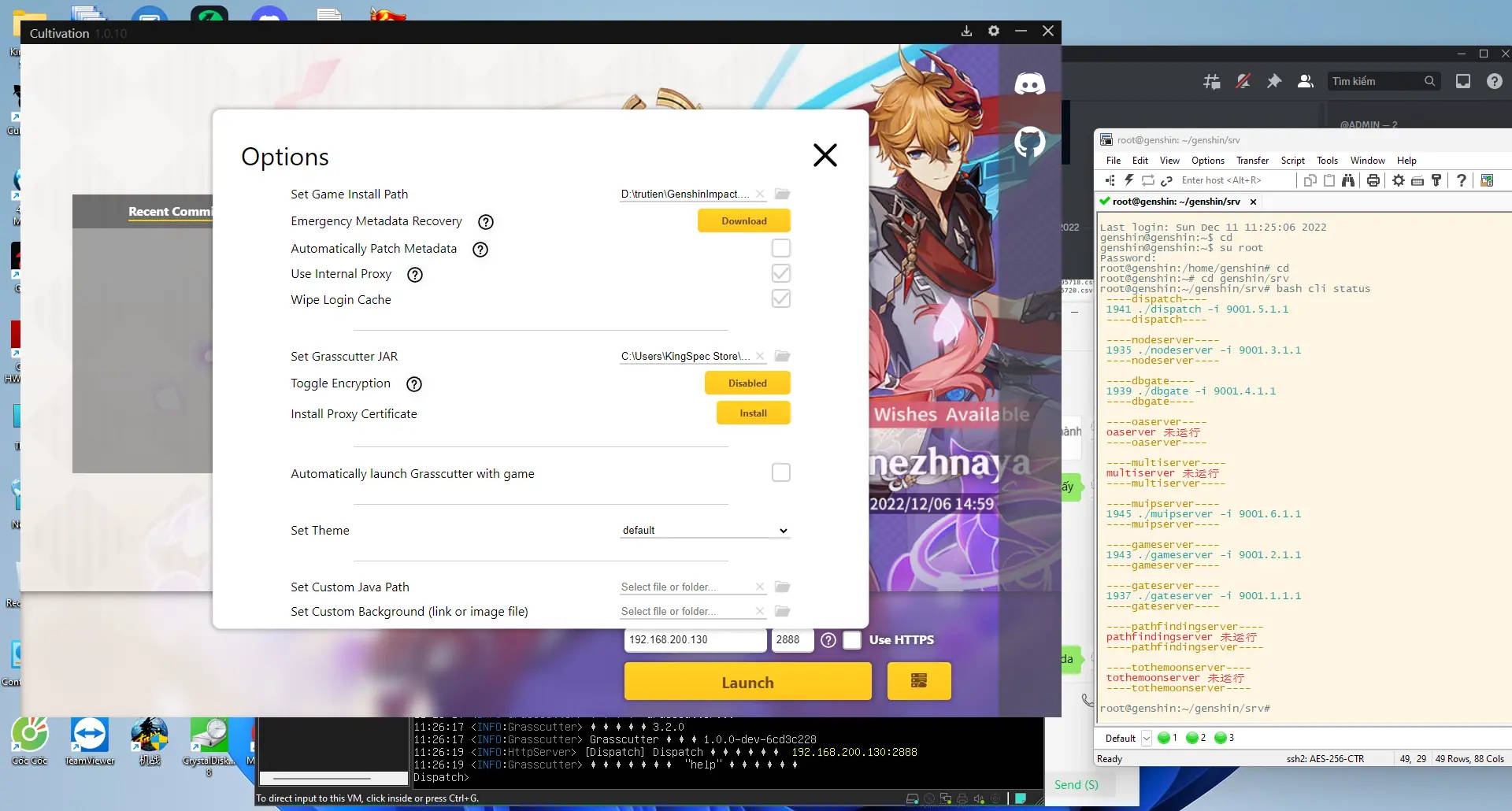This screenshot has width=1512, height=811.
Task: Open Threads icon in Discord header
Action: (1211, 81)
